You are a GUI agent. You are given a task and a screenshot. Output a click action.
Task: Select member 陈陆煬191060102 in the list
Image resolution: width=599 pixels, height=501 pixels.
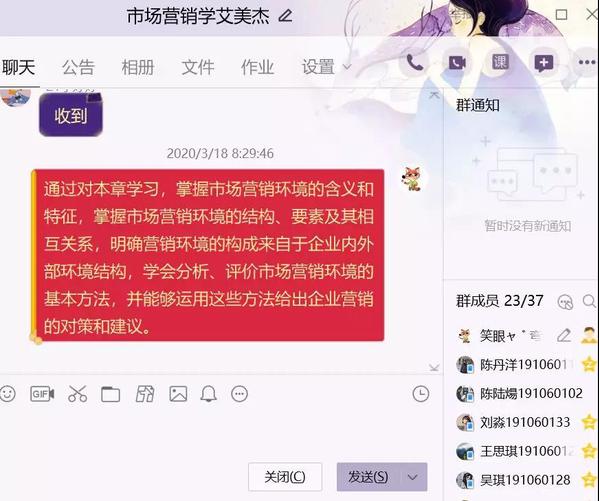pyautogui.click(x=520, y=393)
